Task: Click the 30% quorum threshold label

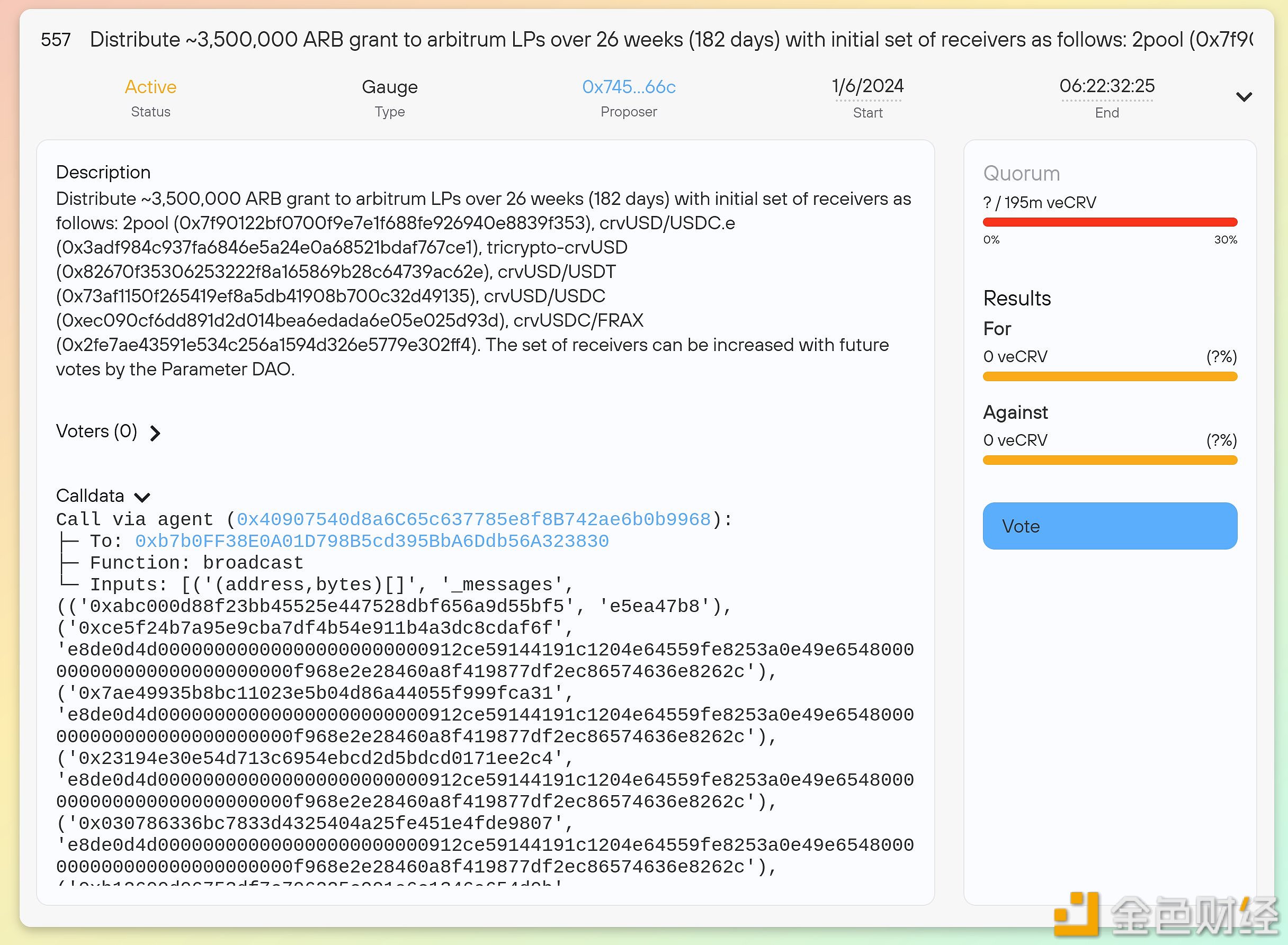Action: [1226, 240]
